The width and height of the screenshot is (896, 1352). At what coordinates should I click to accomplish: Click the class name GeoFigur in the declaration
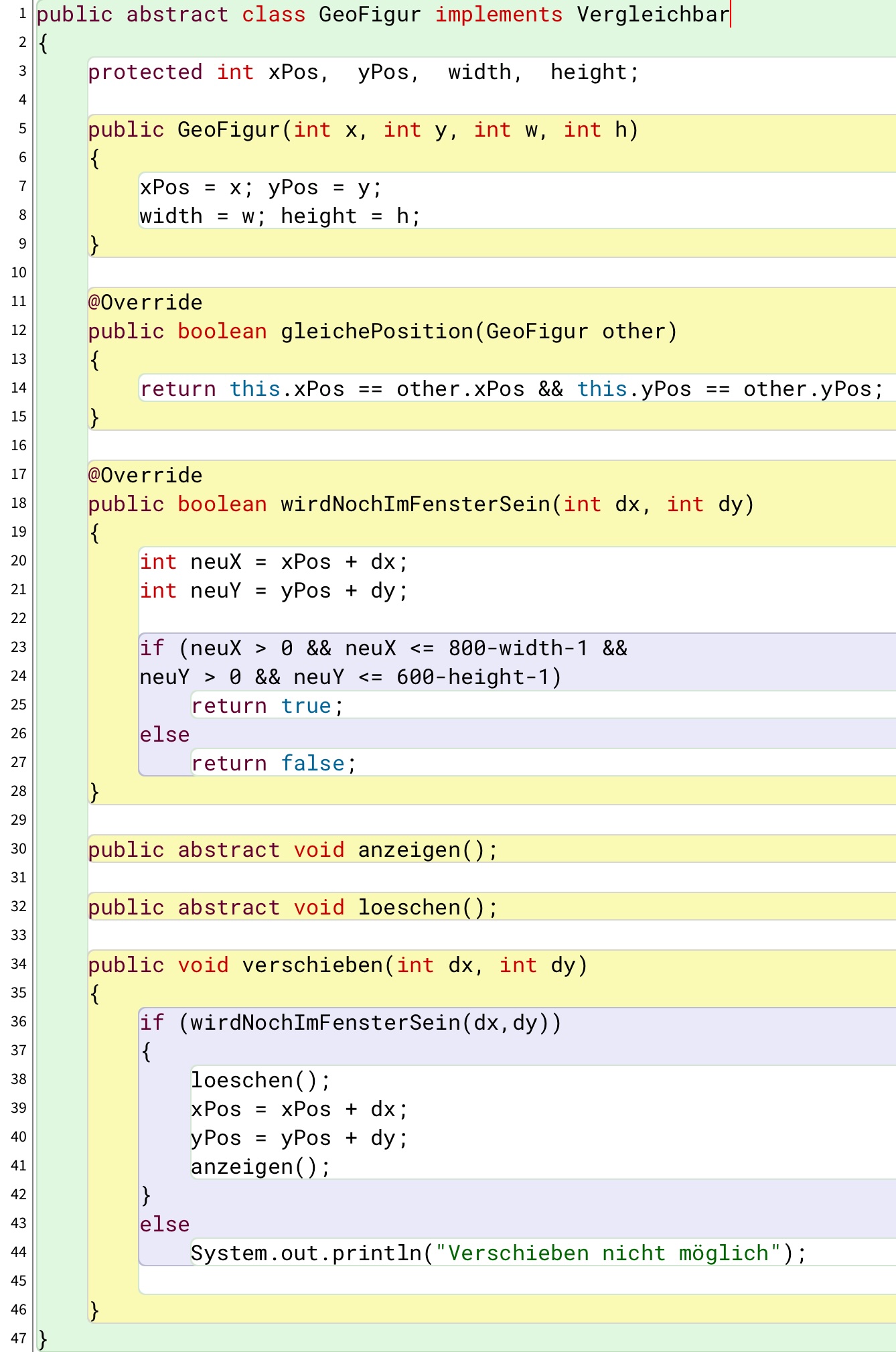coord(370,15)
